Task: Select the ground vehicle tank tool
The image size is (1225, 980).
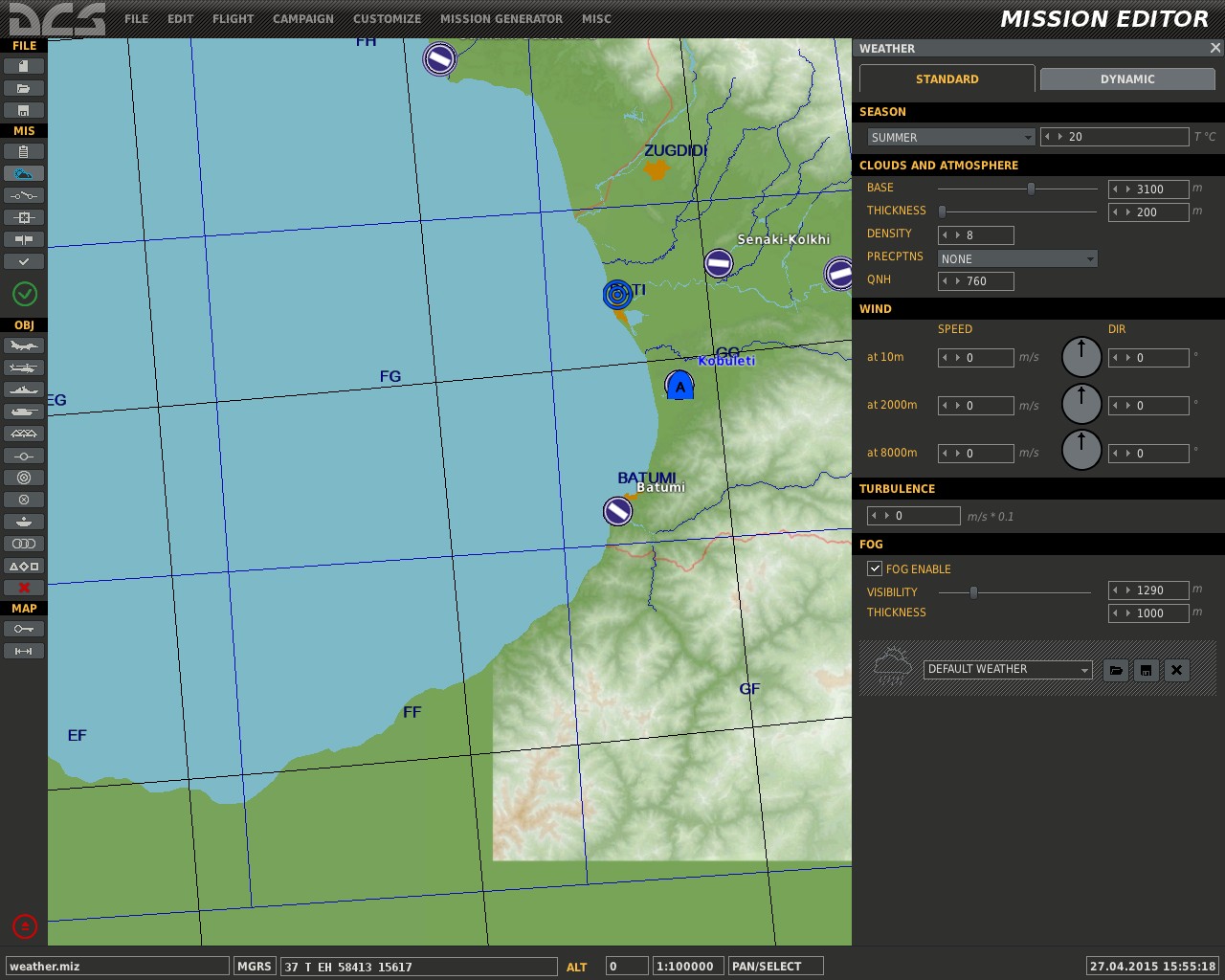Action: coord(24,412)
